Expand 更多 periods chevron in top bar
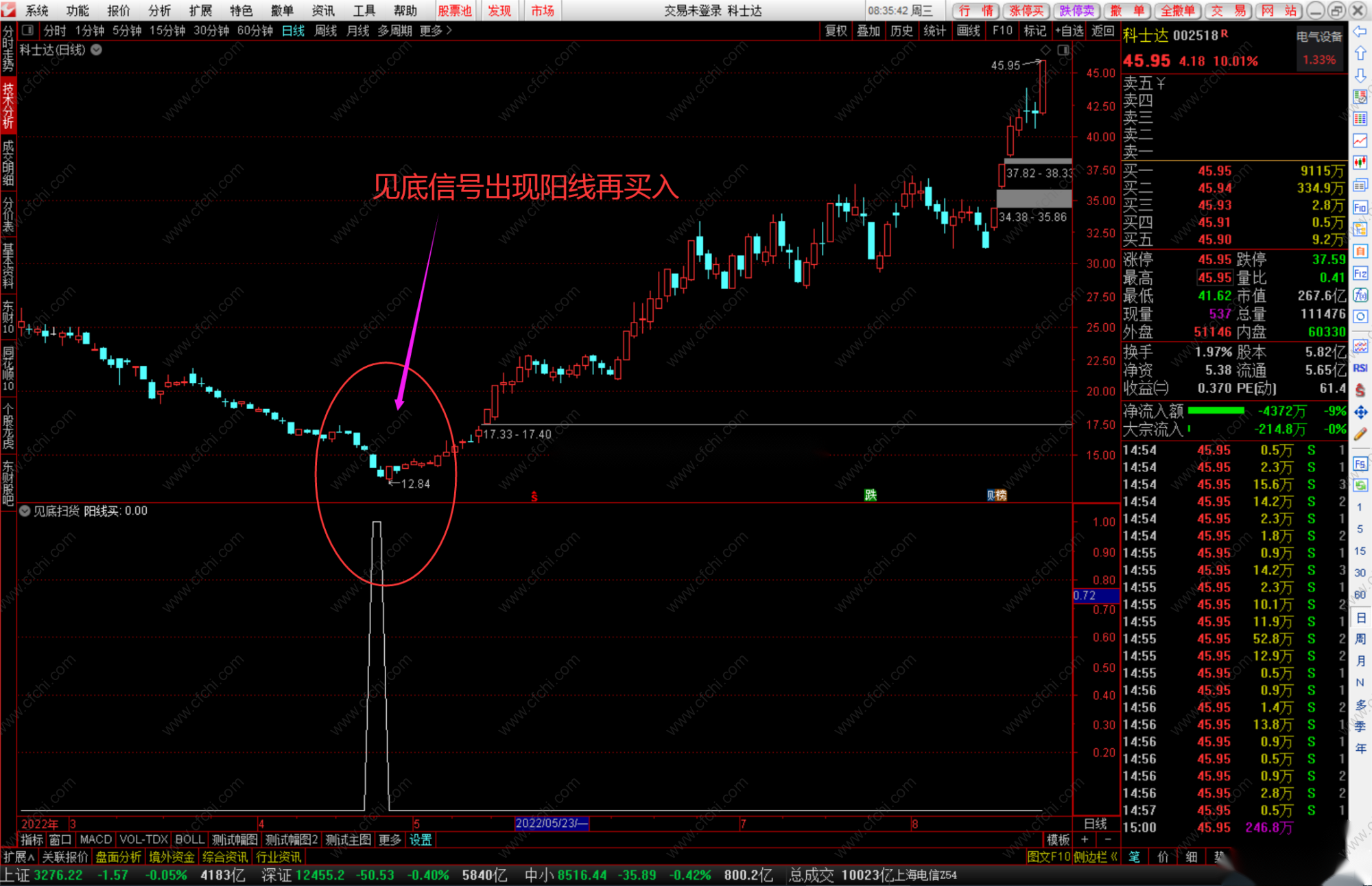 449,30
